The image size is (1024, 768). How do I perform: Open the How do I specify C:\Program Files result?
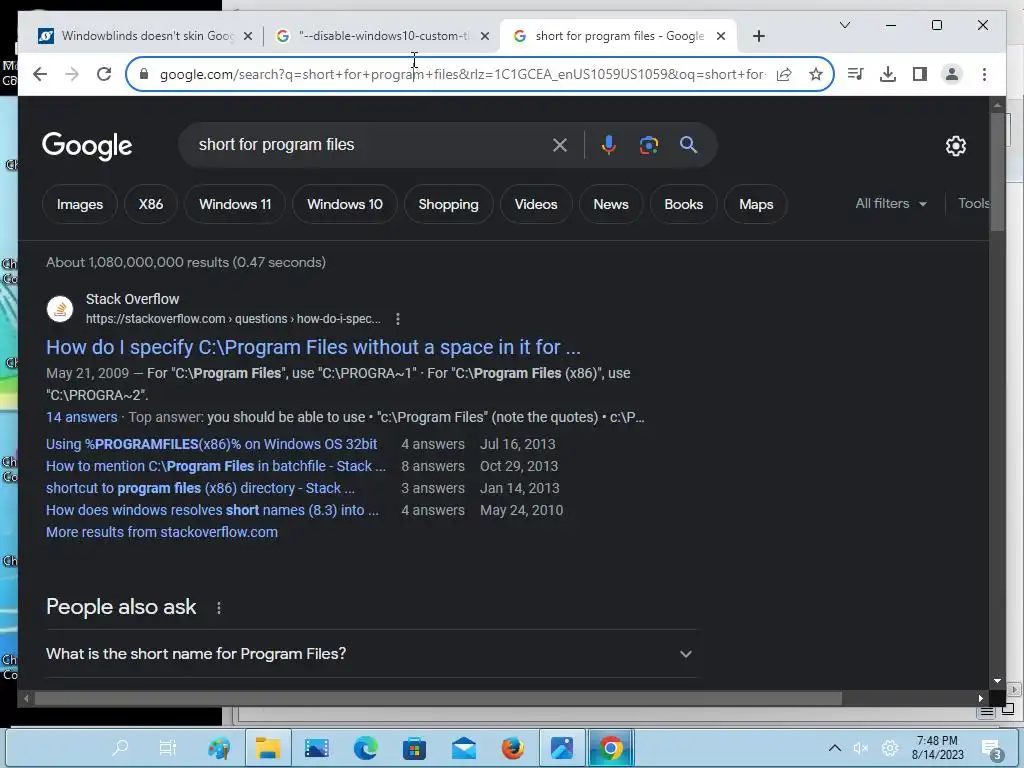[313, 347]
